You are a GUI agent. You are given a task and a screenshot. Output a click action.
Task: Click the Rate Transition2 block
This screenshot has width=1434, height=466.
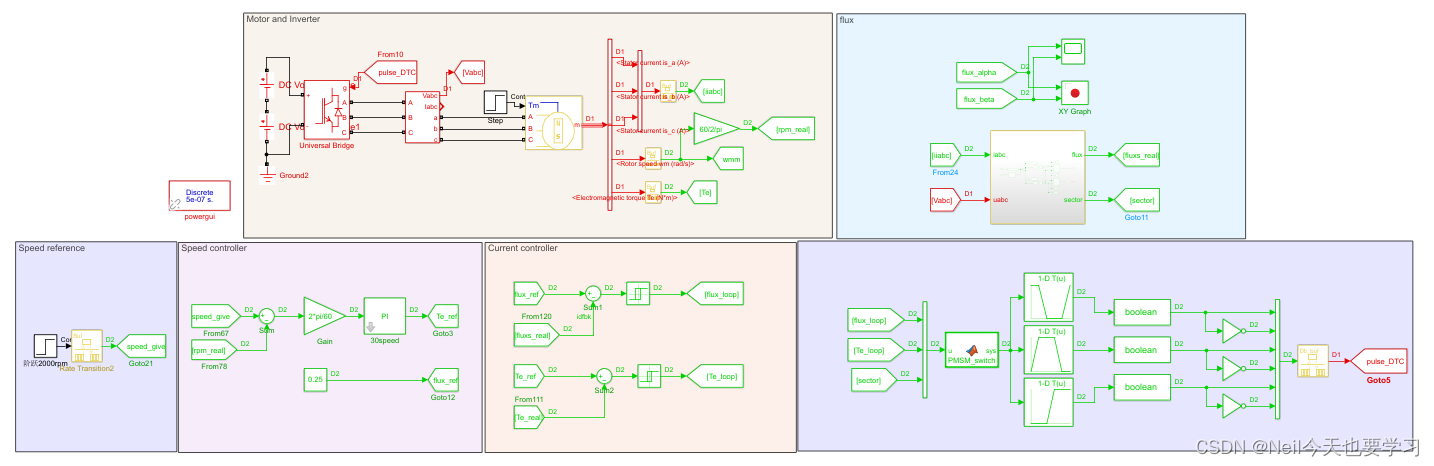(x=86, y=347)
